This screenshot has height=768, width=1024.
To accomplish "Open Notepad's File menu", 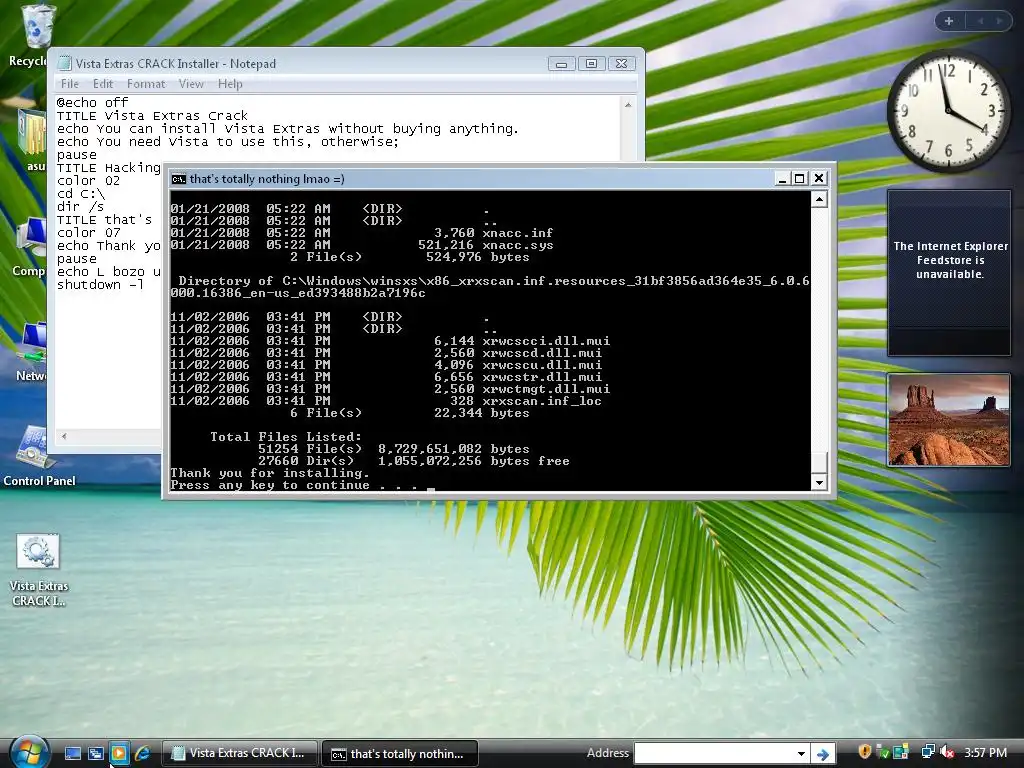I will pos(69,84).
